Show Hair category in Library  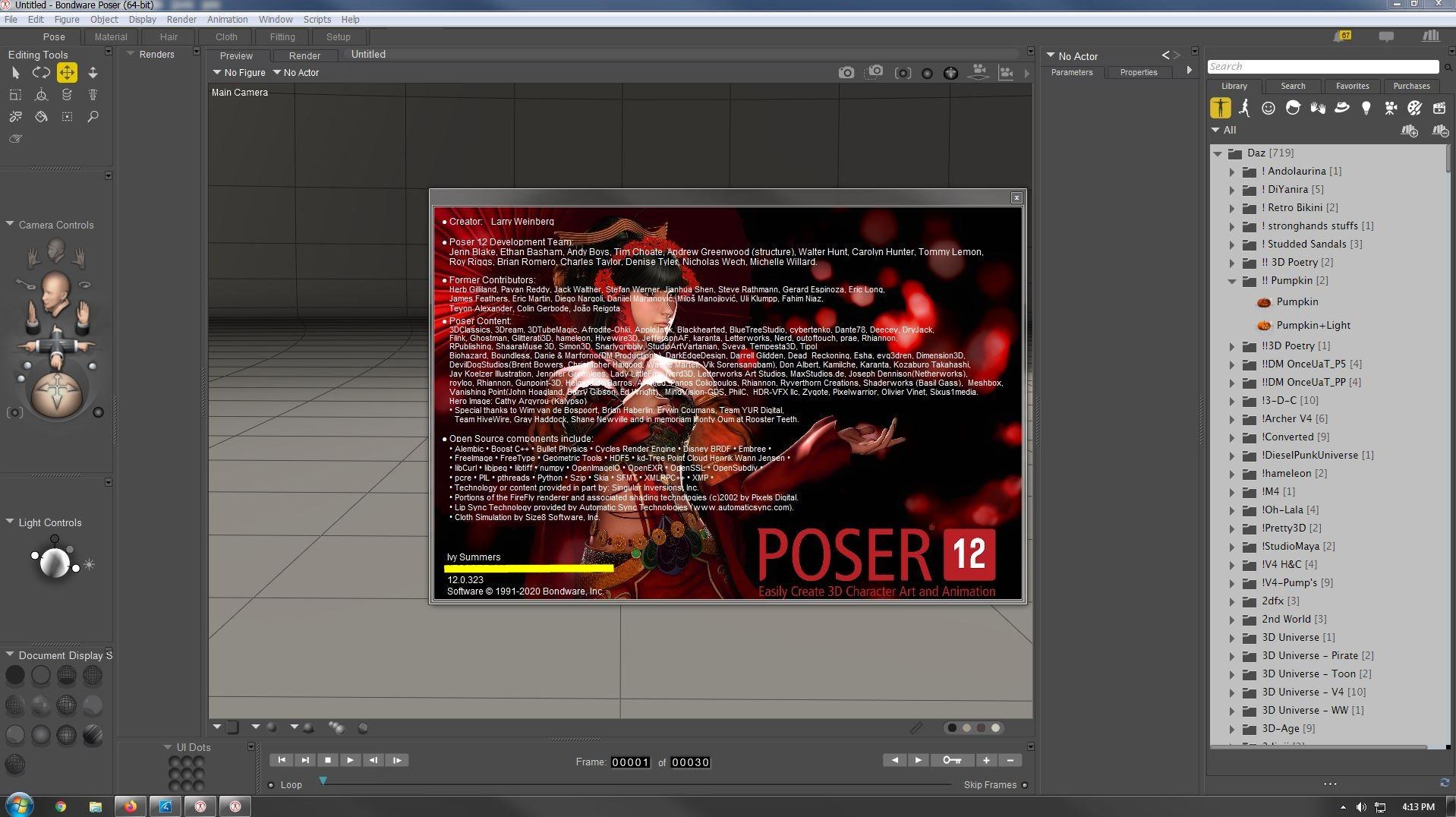(1293, 108)
